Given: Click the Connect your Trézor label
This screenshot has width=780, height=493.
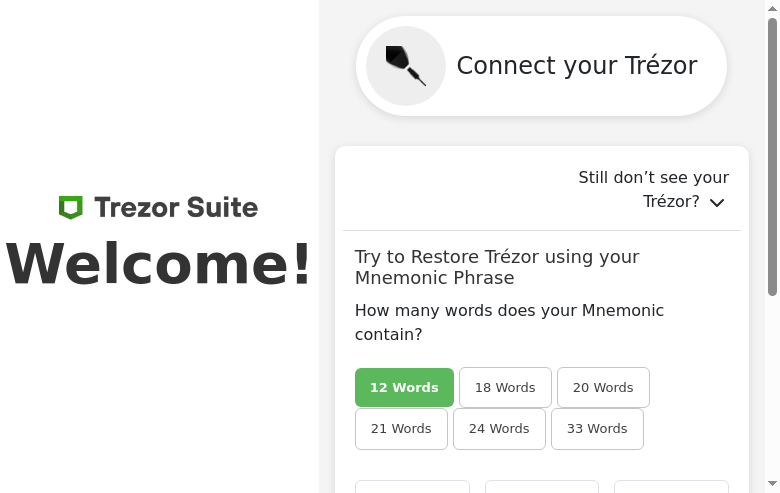Looking at the screenshot, I should [x=576, y=66].
